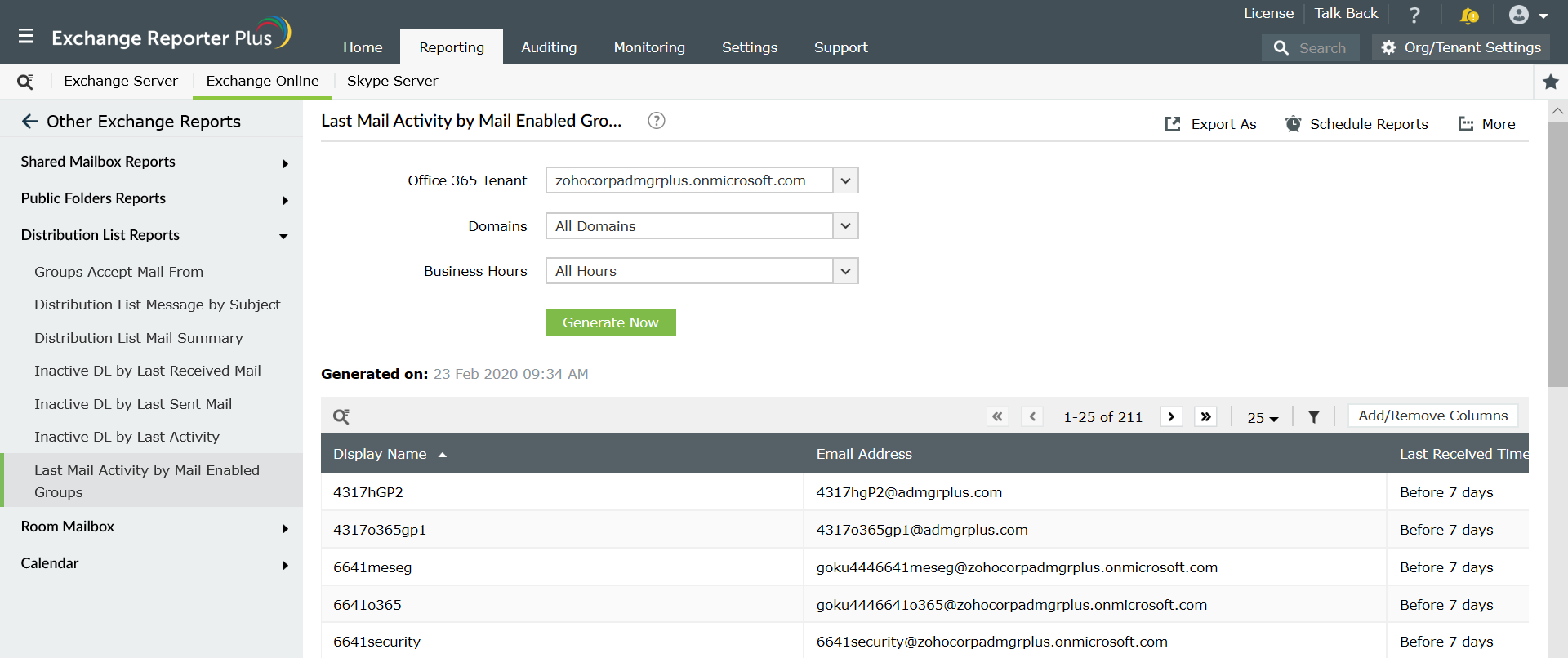
Task: Sort by Last Received Time column header
Action: click(1463, 454)
